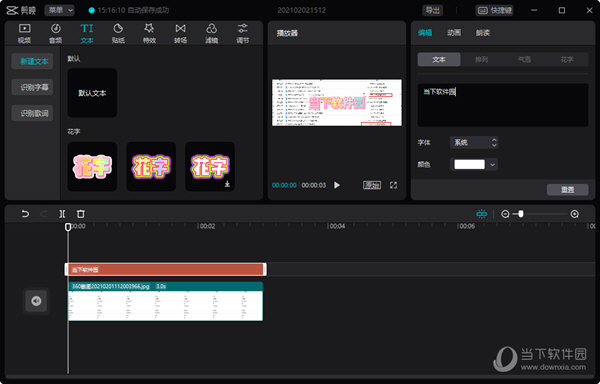Select the 文本 (Text) tool tab
600x384 pixels.
[87, 33]
